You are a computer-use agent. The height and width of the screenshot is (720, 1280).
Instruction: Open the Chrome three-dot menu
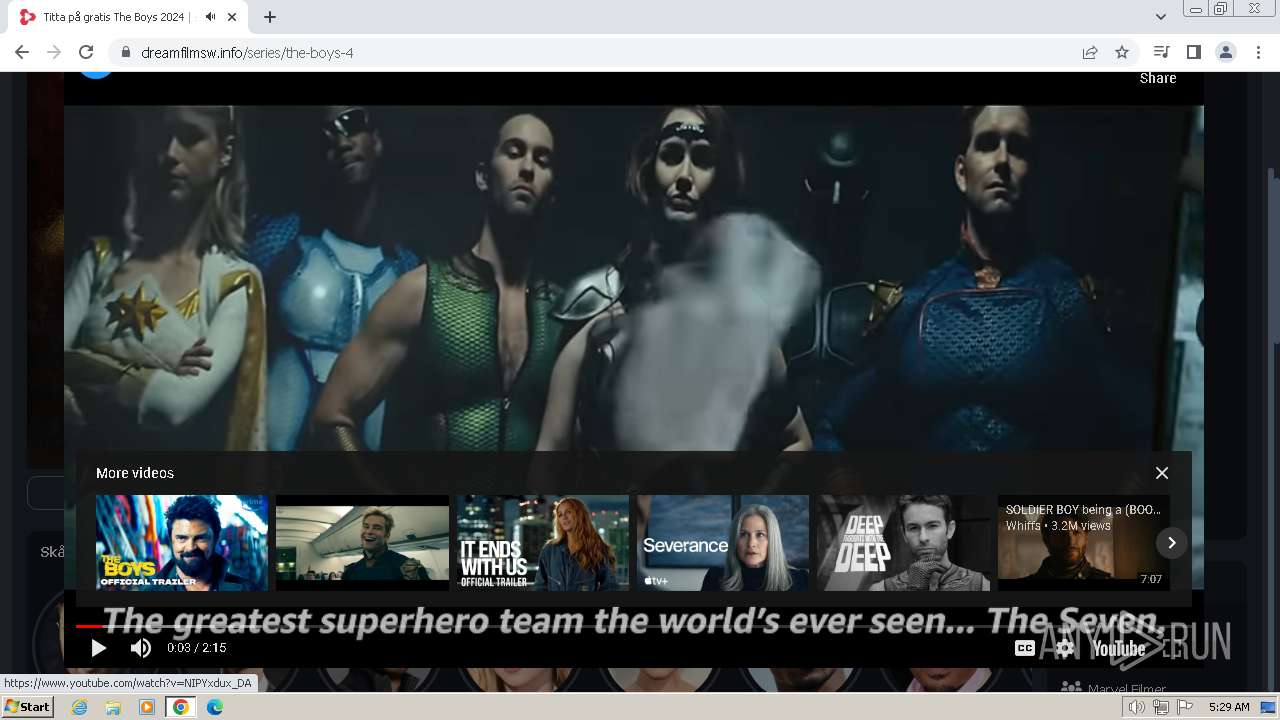[1258, 52]
